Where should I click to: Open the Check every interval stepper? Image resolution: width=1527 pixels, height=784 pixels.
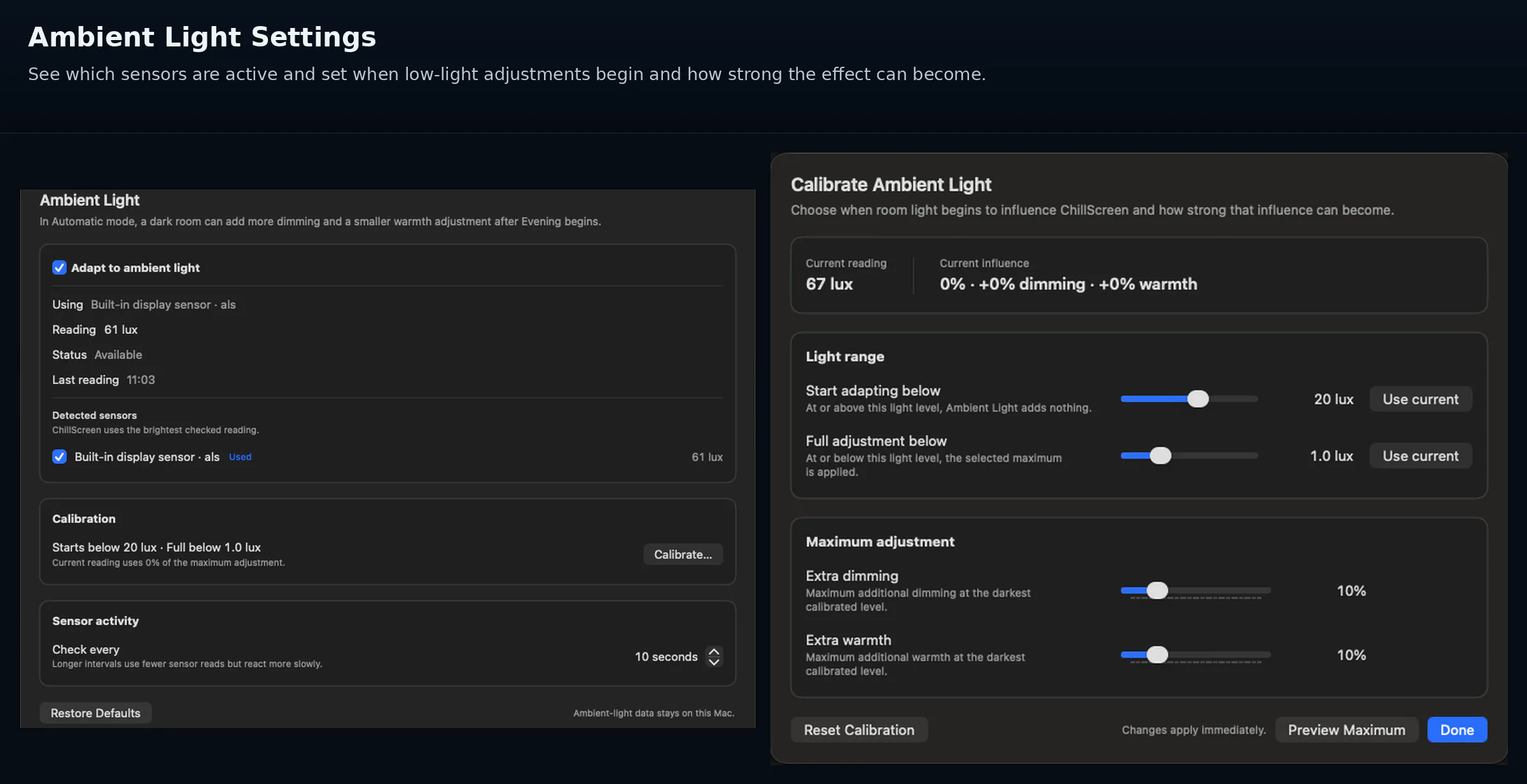(x=714, y=656)
